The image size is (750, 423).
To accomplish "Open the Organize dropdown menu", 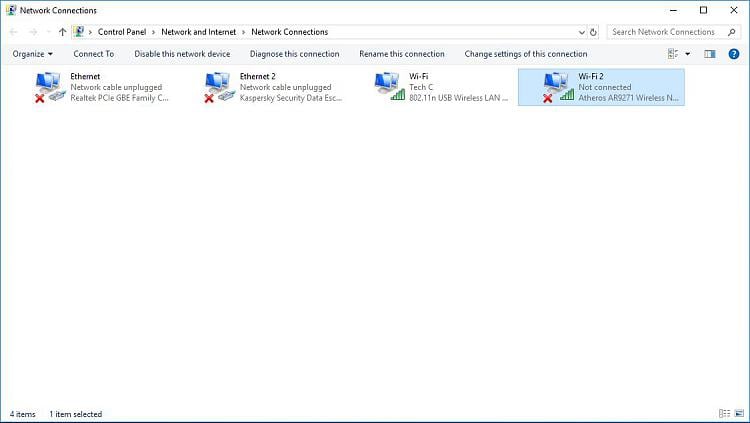I will pyautogui.click(x=33, y=54).
